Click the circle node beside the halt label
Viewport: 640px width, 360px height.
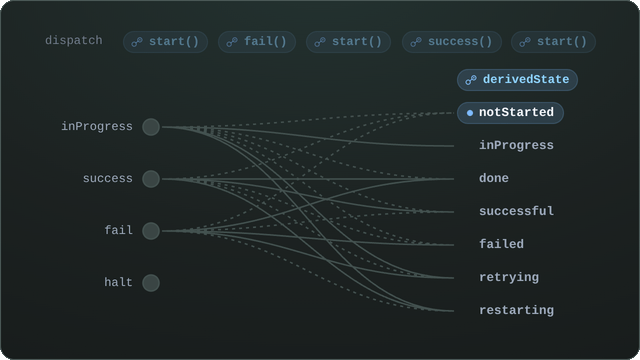pos(151,282)
